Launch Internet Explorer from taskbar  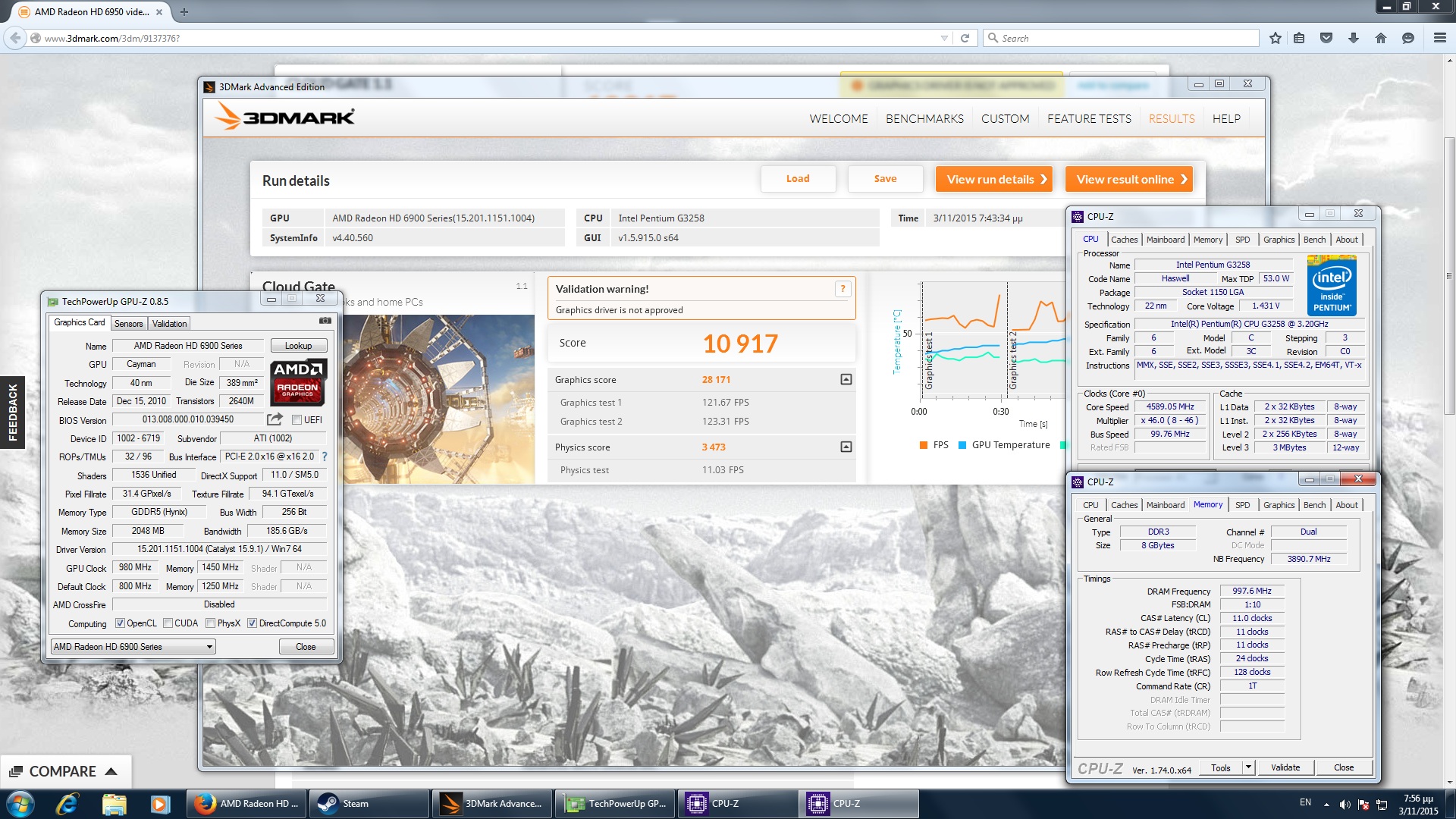point(67,804)
